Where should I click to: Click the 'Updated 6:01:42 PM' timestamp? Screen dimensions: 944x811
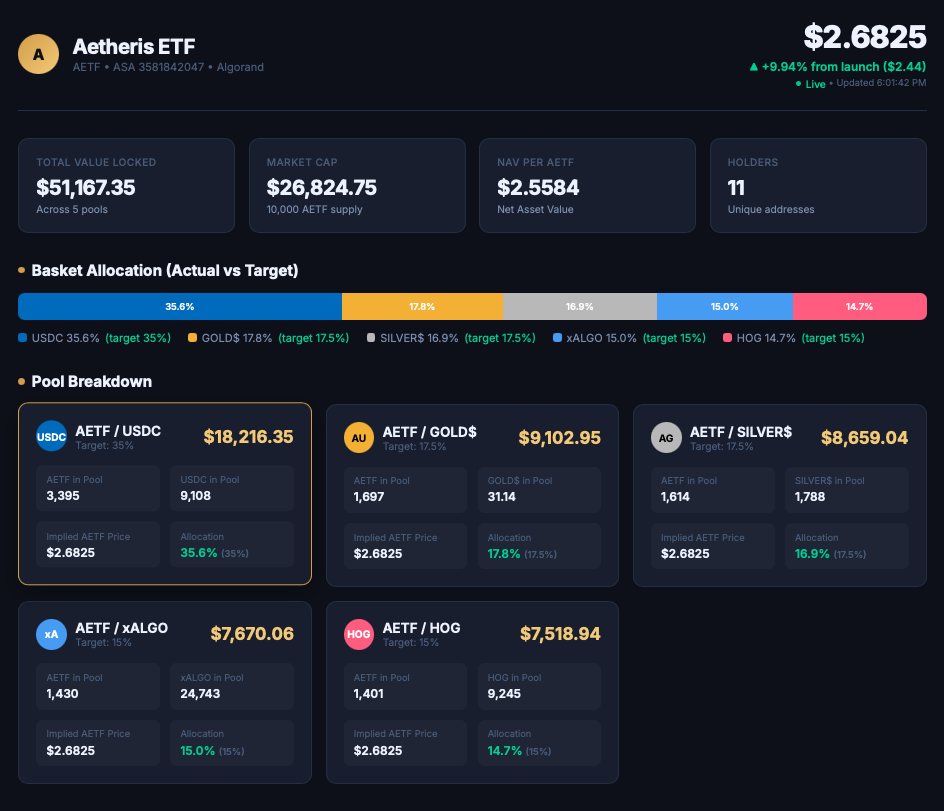tap(881, 83)
